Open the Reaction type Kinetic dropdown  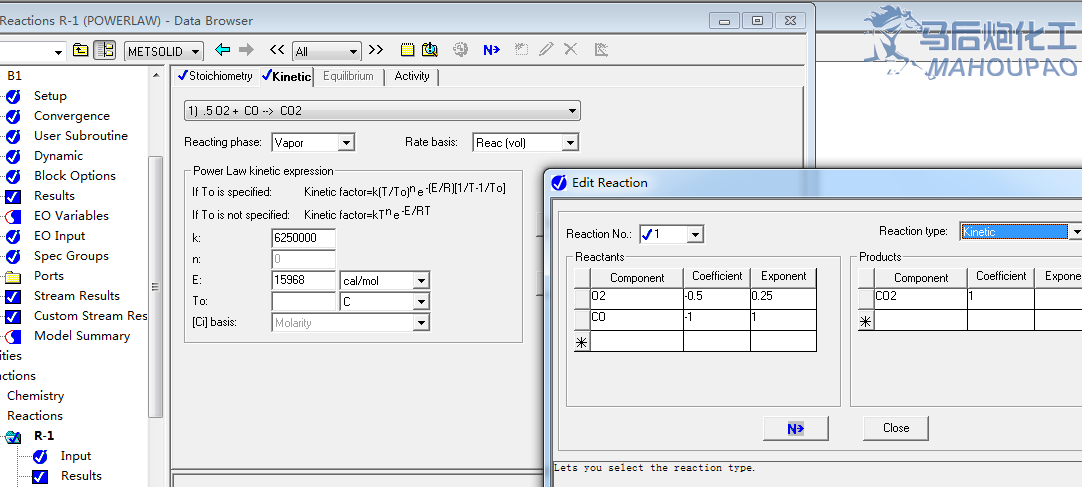1075,232
